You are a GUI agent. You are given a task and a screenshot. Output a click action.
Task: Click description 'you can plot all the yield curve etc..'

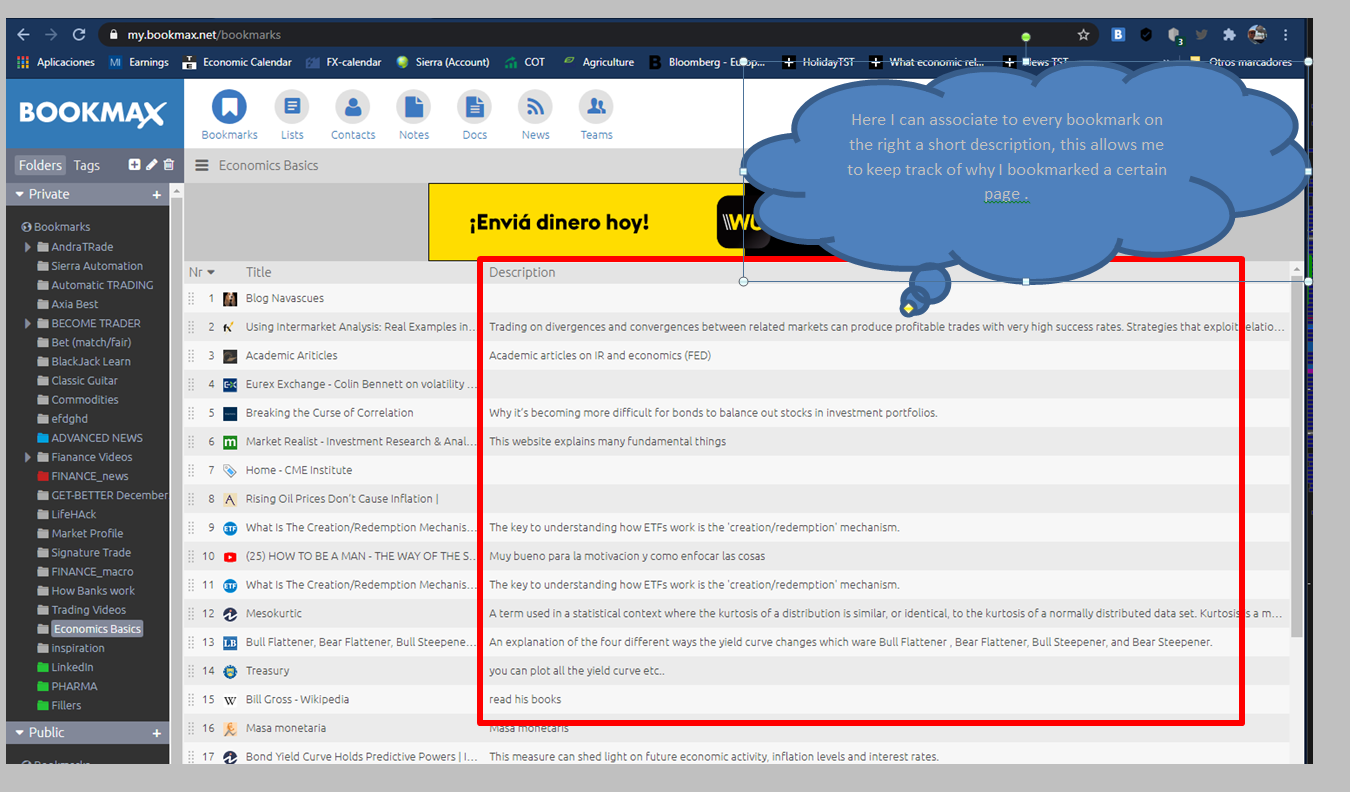point(577,670)
